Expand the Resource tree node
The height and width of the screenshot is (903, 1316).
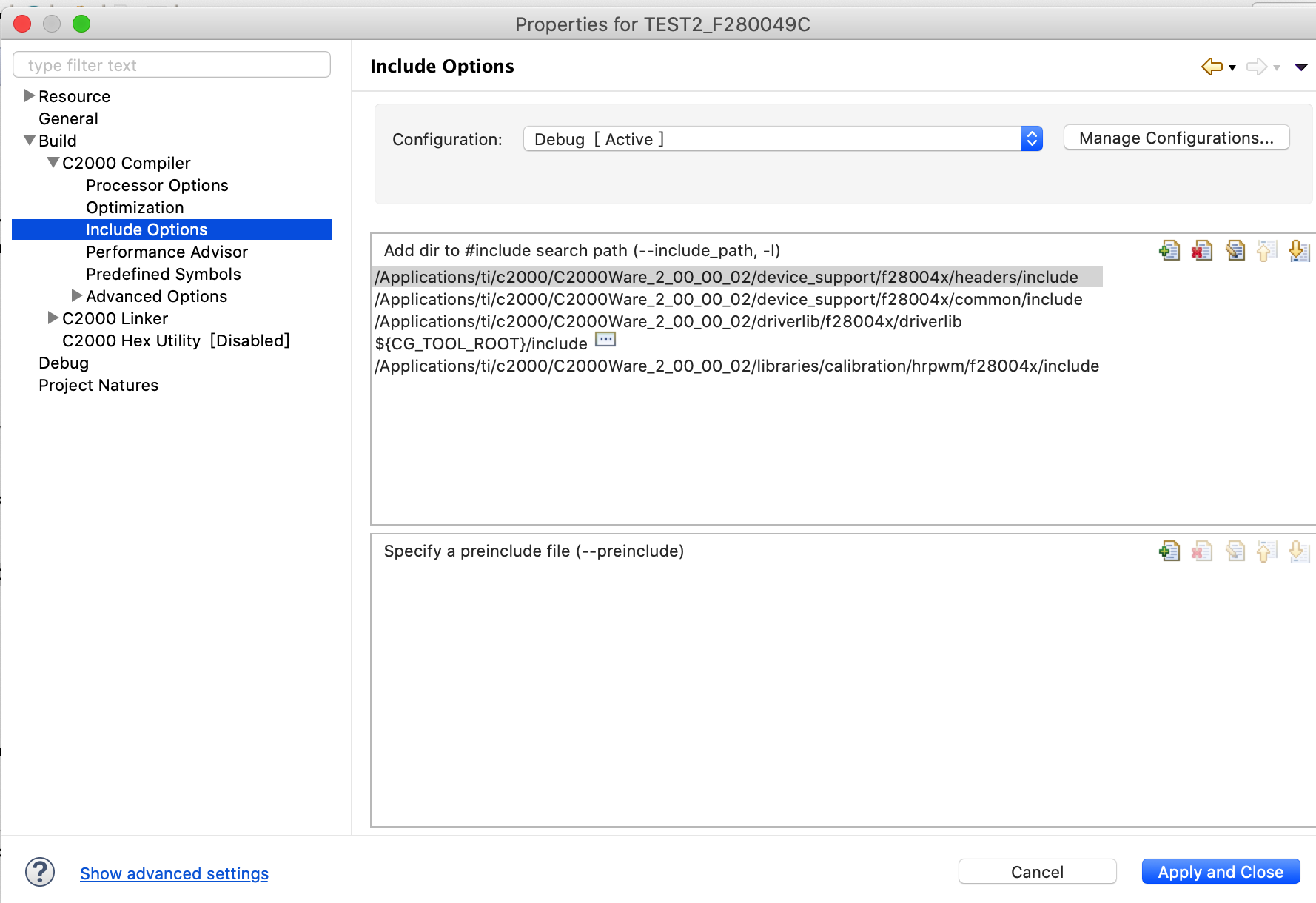[x=30, y=95]
